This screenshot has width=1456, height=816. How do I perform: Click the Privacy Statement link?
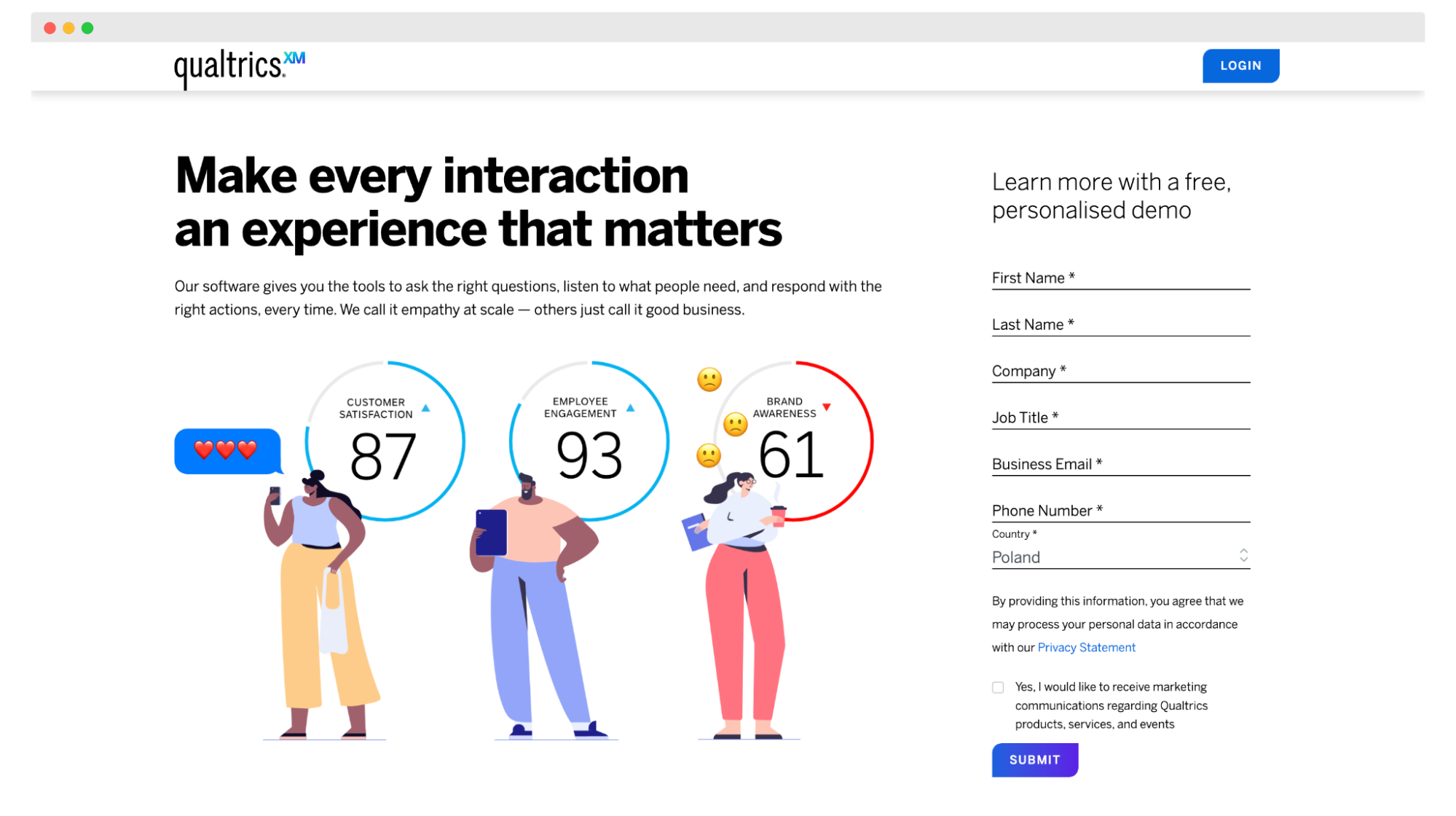point(1086,647)
